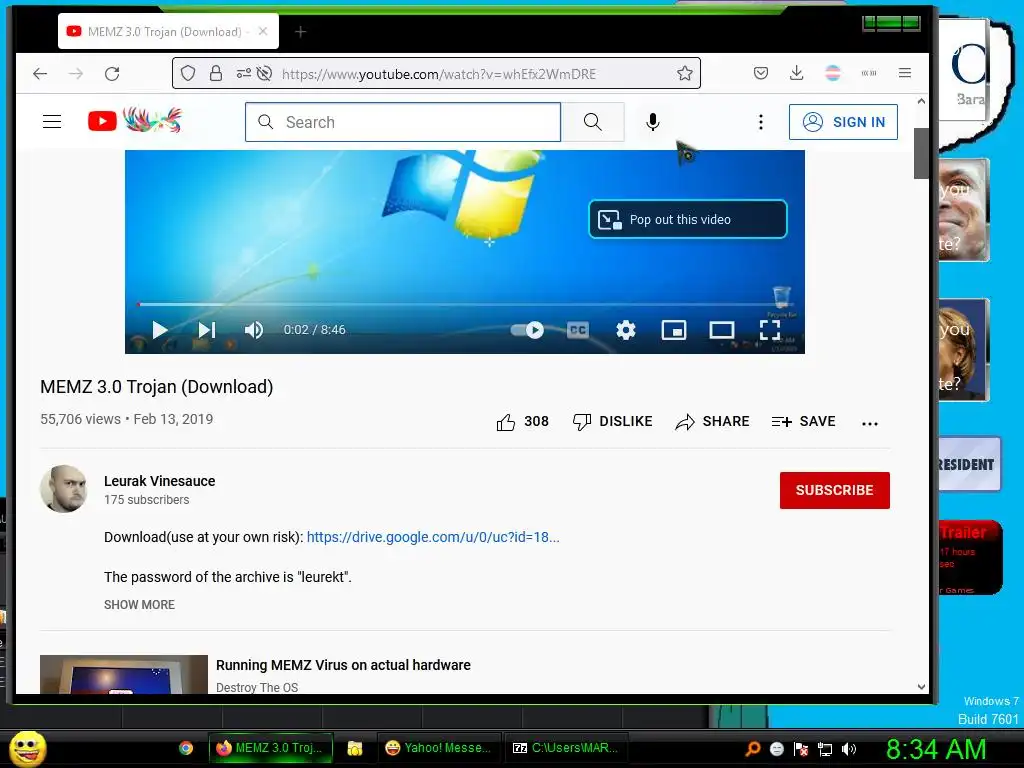The width and height of the screenshot is (1024, 768).
Task: Enable miniplayer mode
Action: [674, 330]
